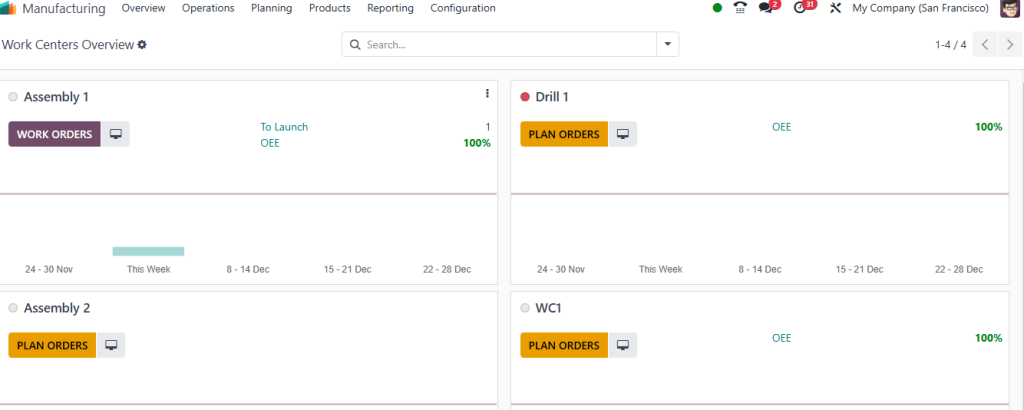Image resolution: width=1024 pixels, height=410 pixels.
Task: Open the Planning menu
Action: tap(272, 8)
